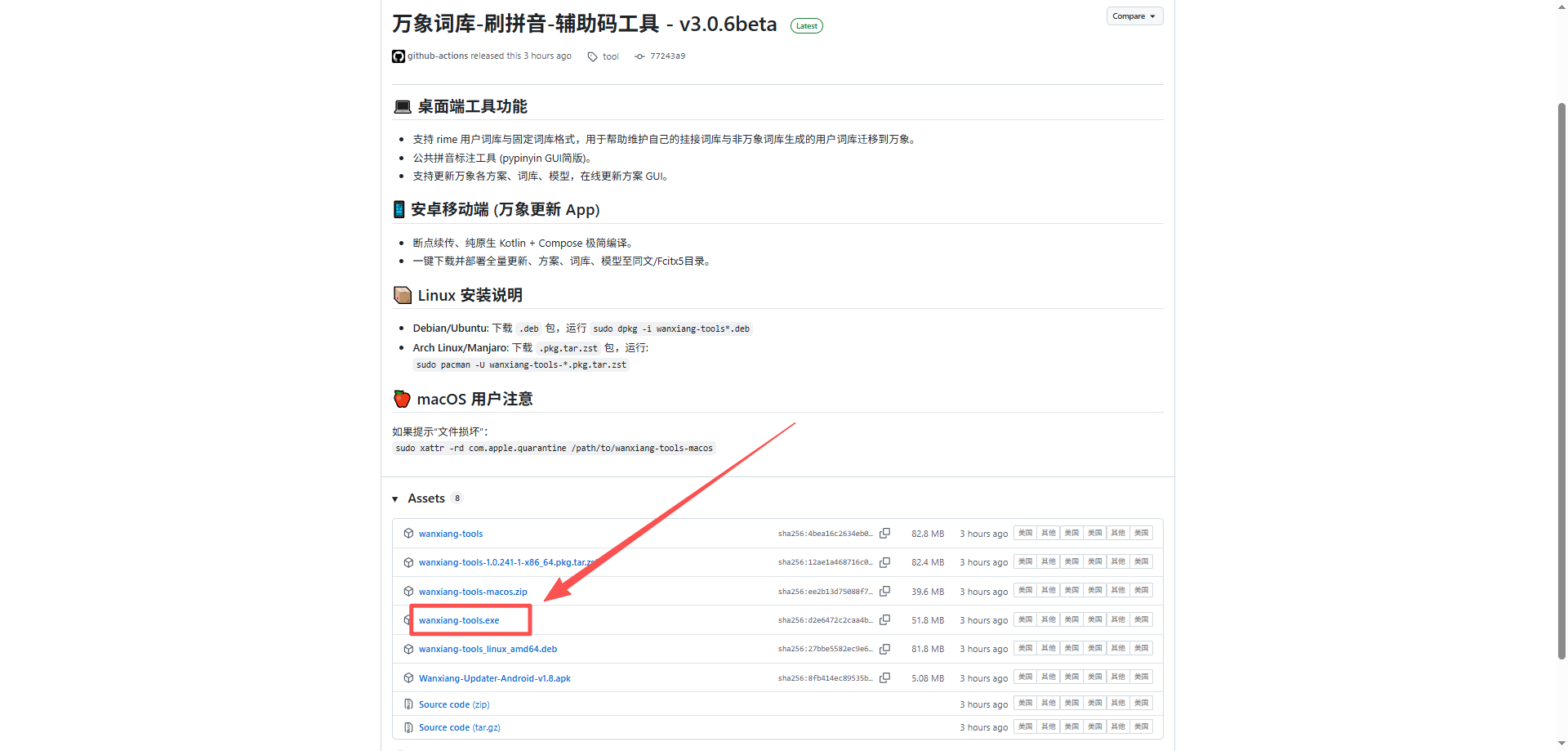Download the extensionless wanxiang-tools asset
The image size is (1568, 751).
[x=451, y=534]
